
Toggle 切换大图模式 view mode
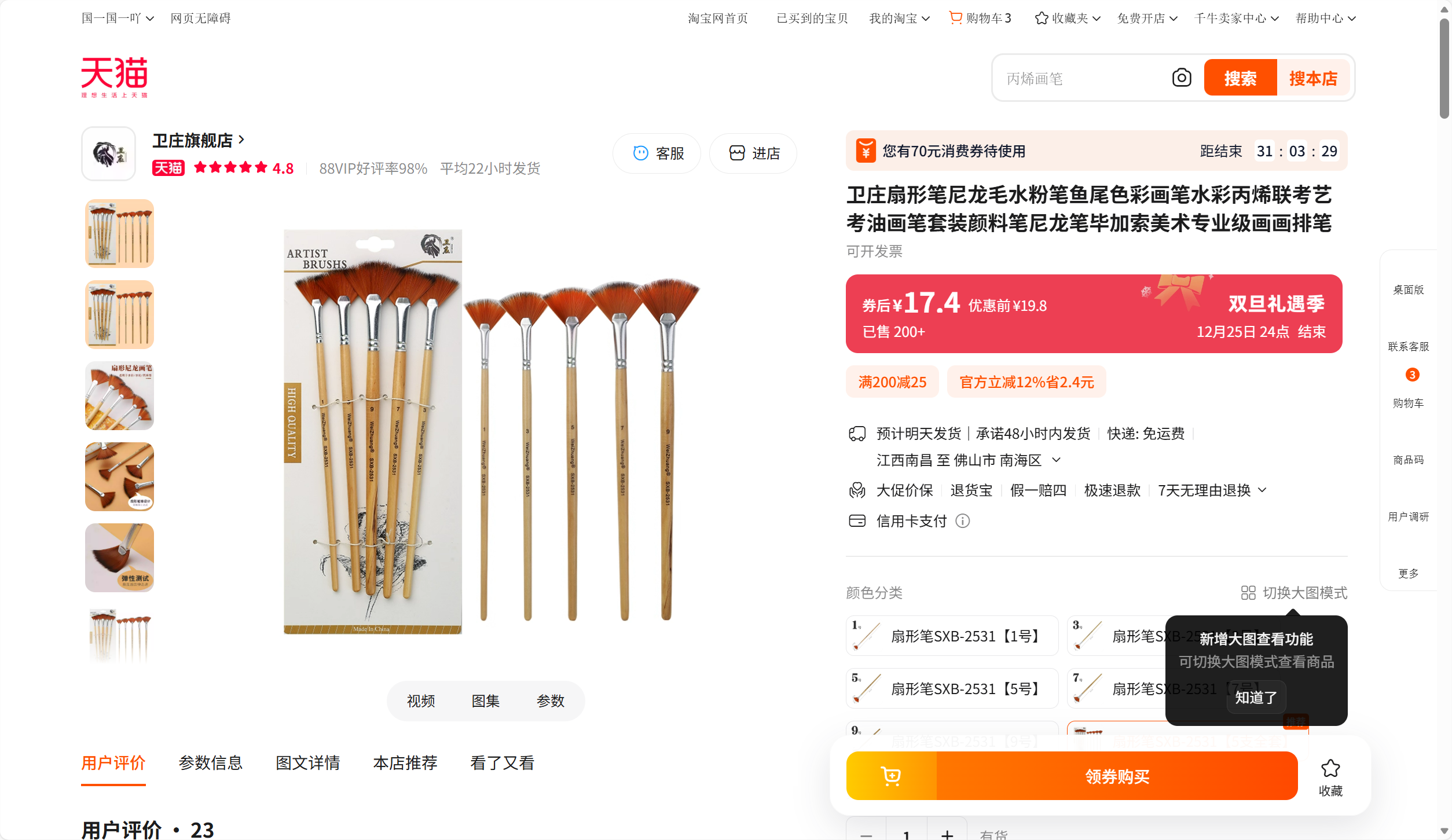point(1294,593)
